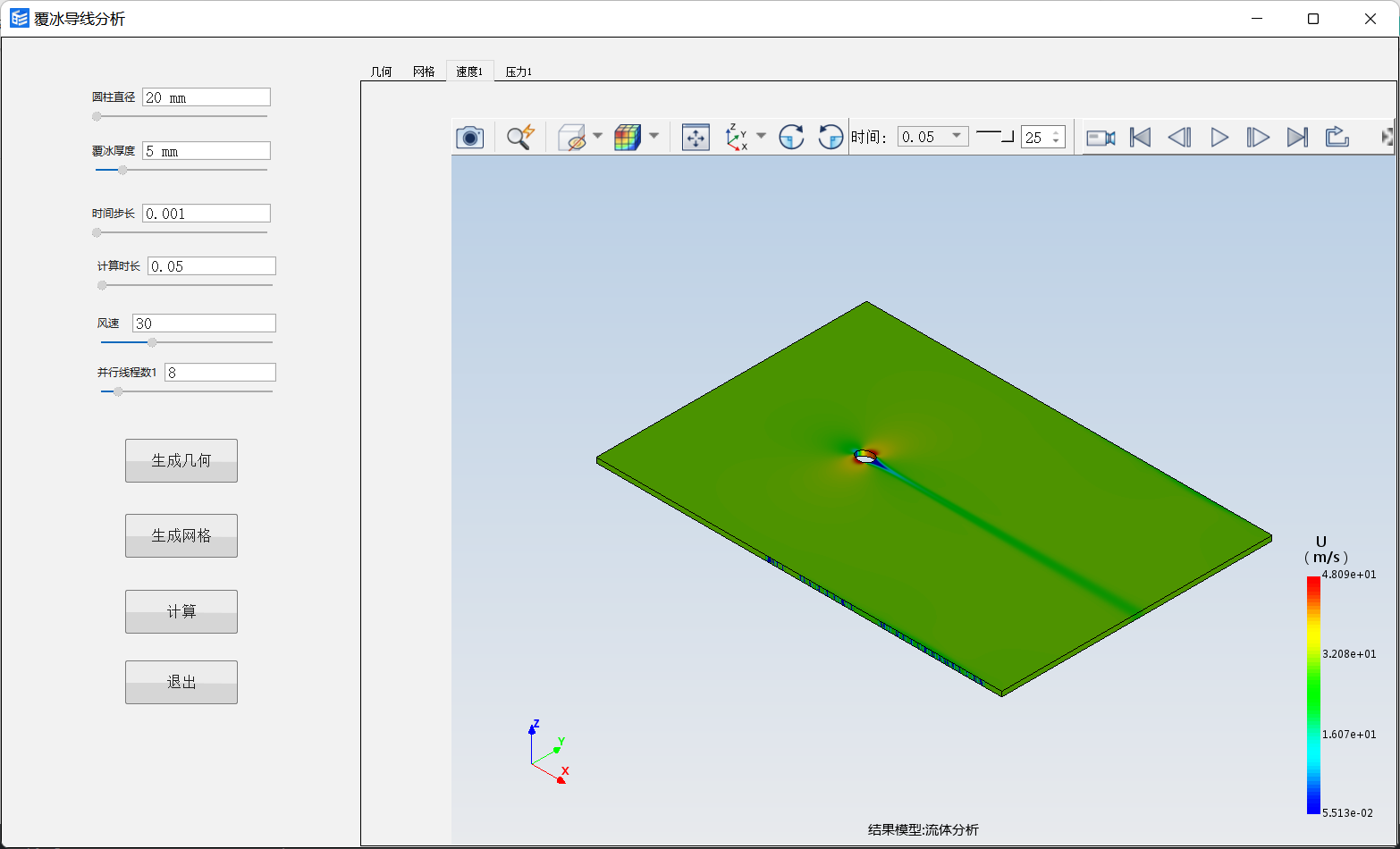Click the 时间步长 input field

[x=207, y=214]
